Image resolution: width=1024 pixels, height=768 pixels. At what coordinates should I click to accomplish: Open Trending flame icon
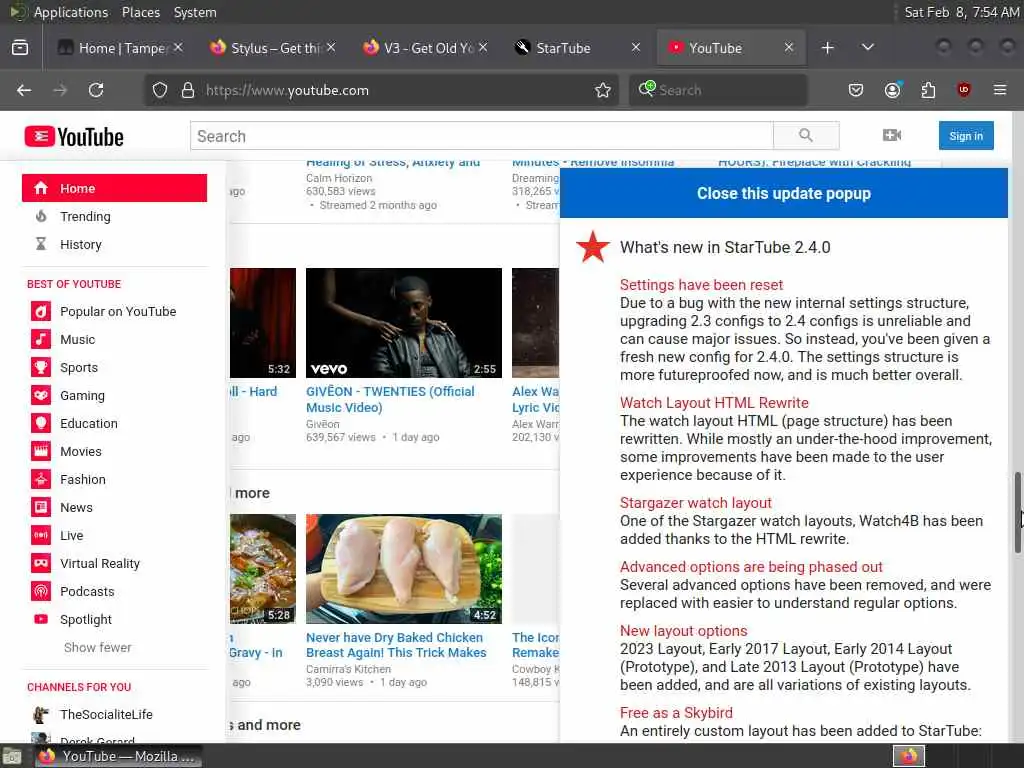pyautogui.click(x=40, y=216)
